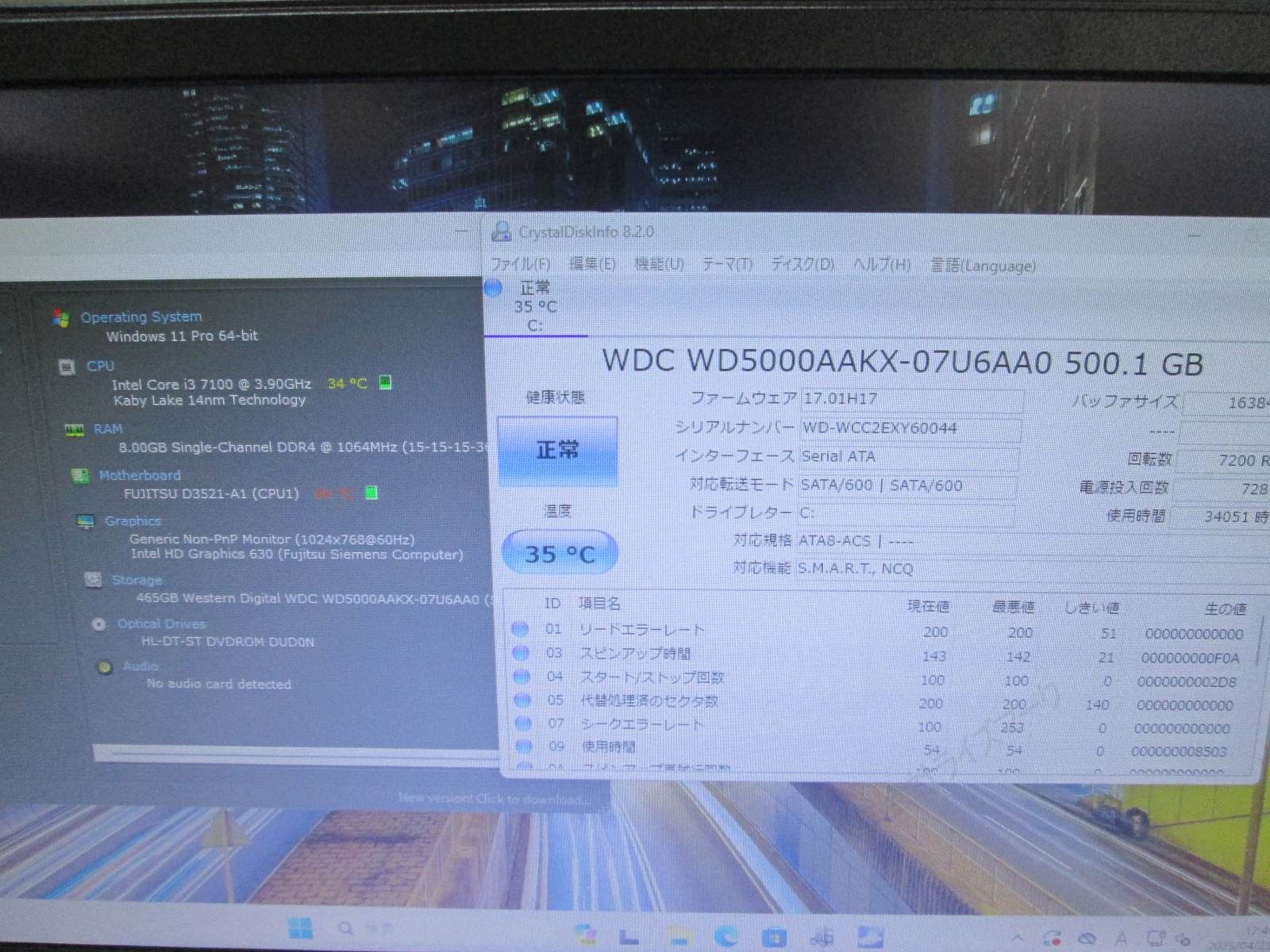This screenshot has height=952, width=1270.
Task: Show hidden system tray icons chevron
Action: pos(1018,939)
